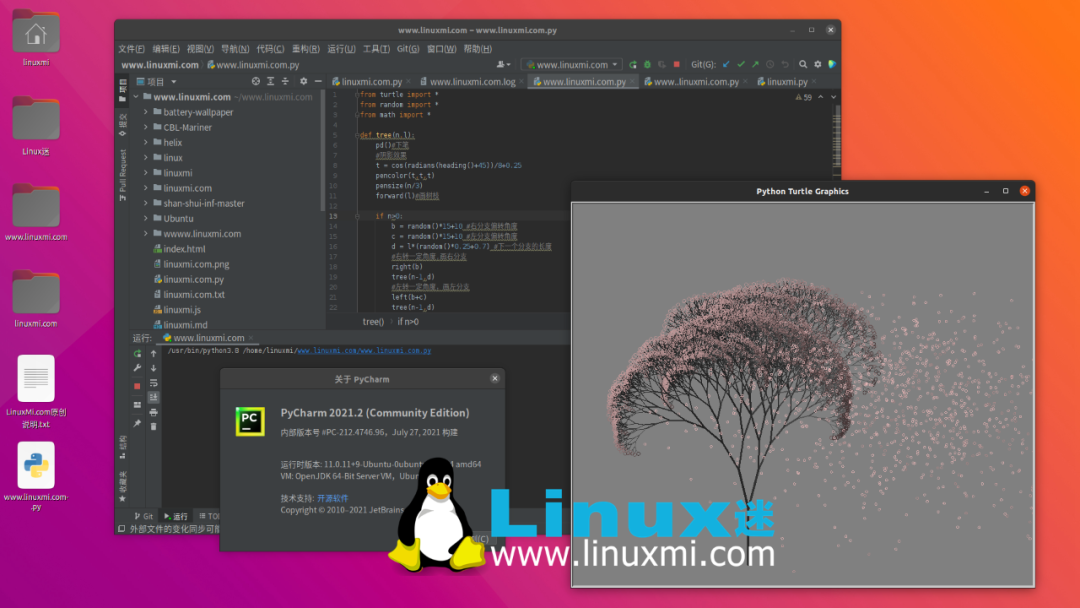Click the down arrow in run console
Screen dimensions: 1080x608
tap(154, 368)
